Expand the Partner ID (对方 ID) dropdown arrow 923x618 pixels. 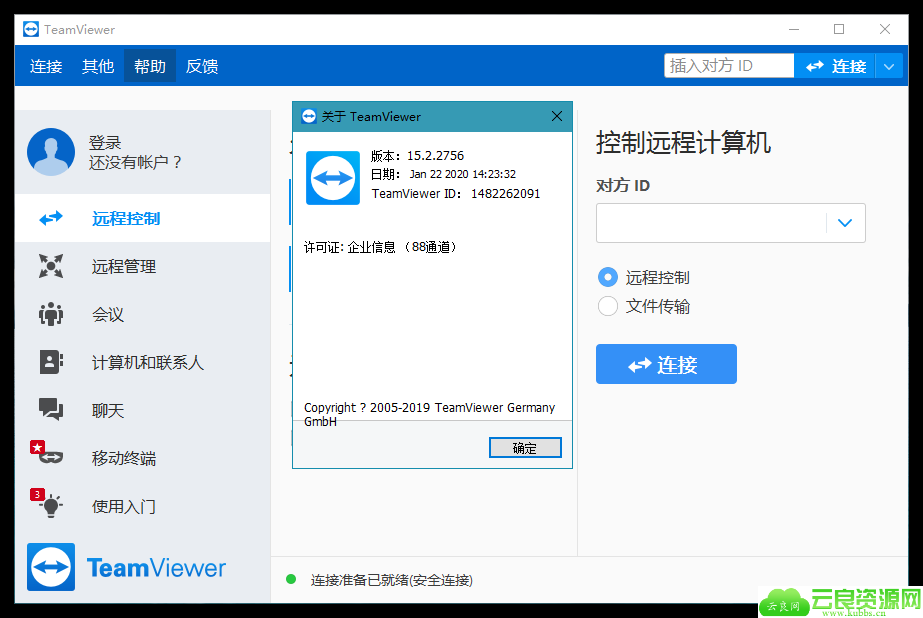[x=845, y=223]
